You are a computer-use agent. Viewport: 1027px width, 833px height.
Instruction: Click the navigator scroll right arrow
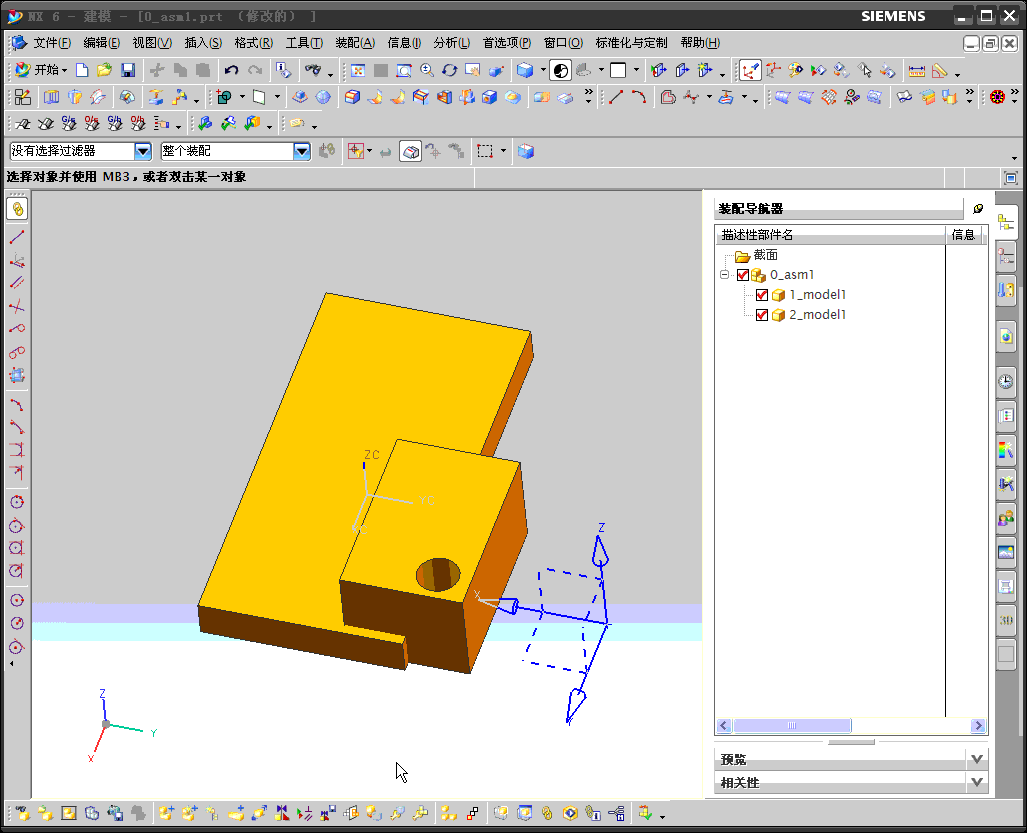pos(979,726)
